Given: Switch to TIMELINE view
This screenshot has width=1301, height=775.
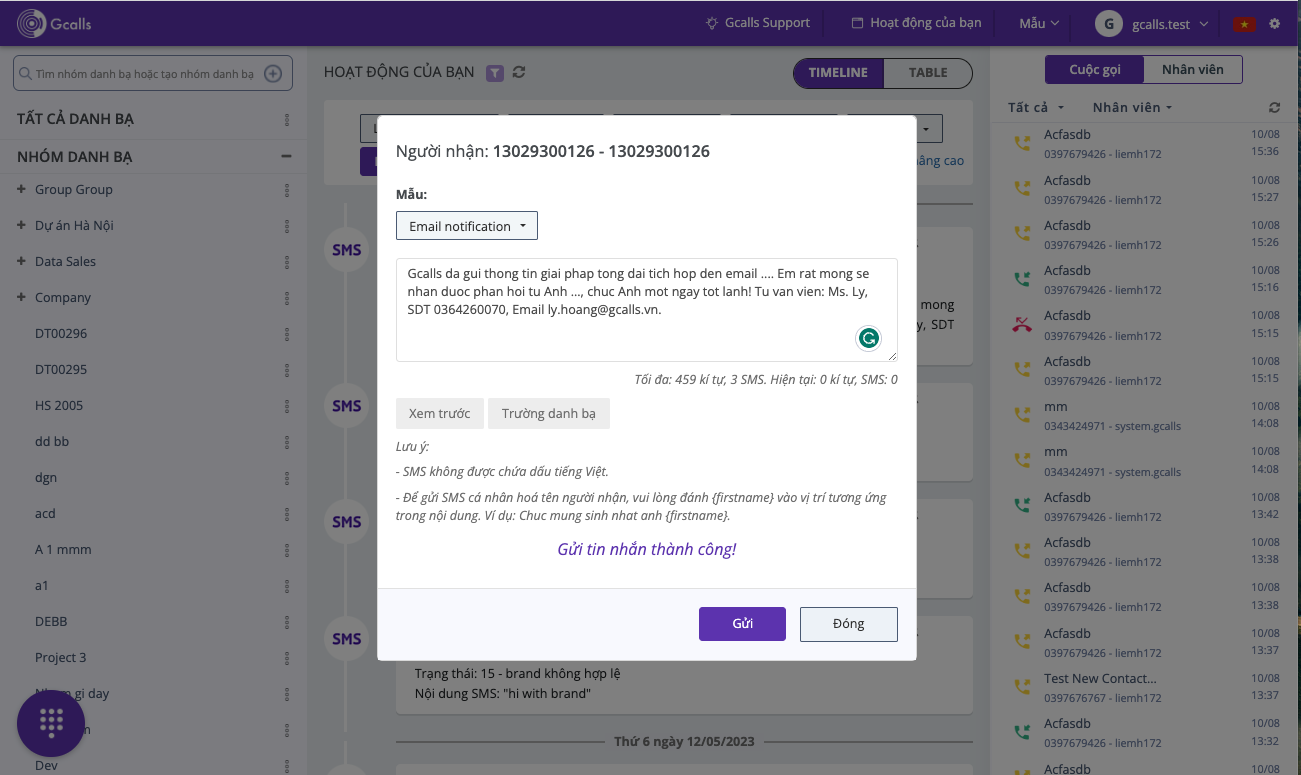Looking at the screenshot, I should point(838,73).
